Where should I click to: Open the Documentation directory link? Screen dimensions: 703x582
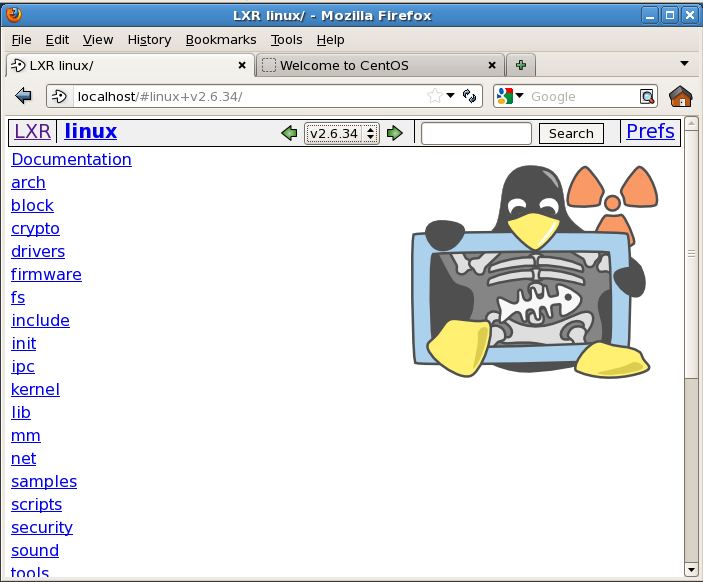click(x=72, y=160)
